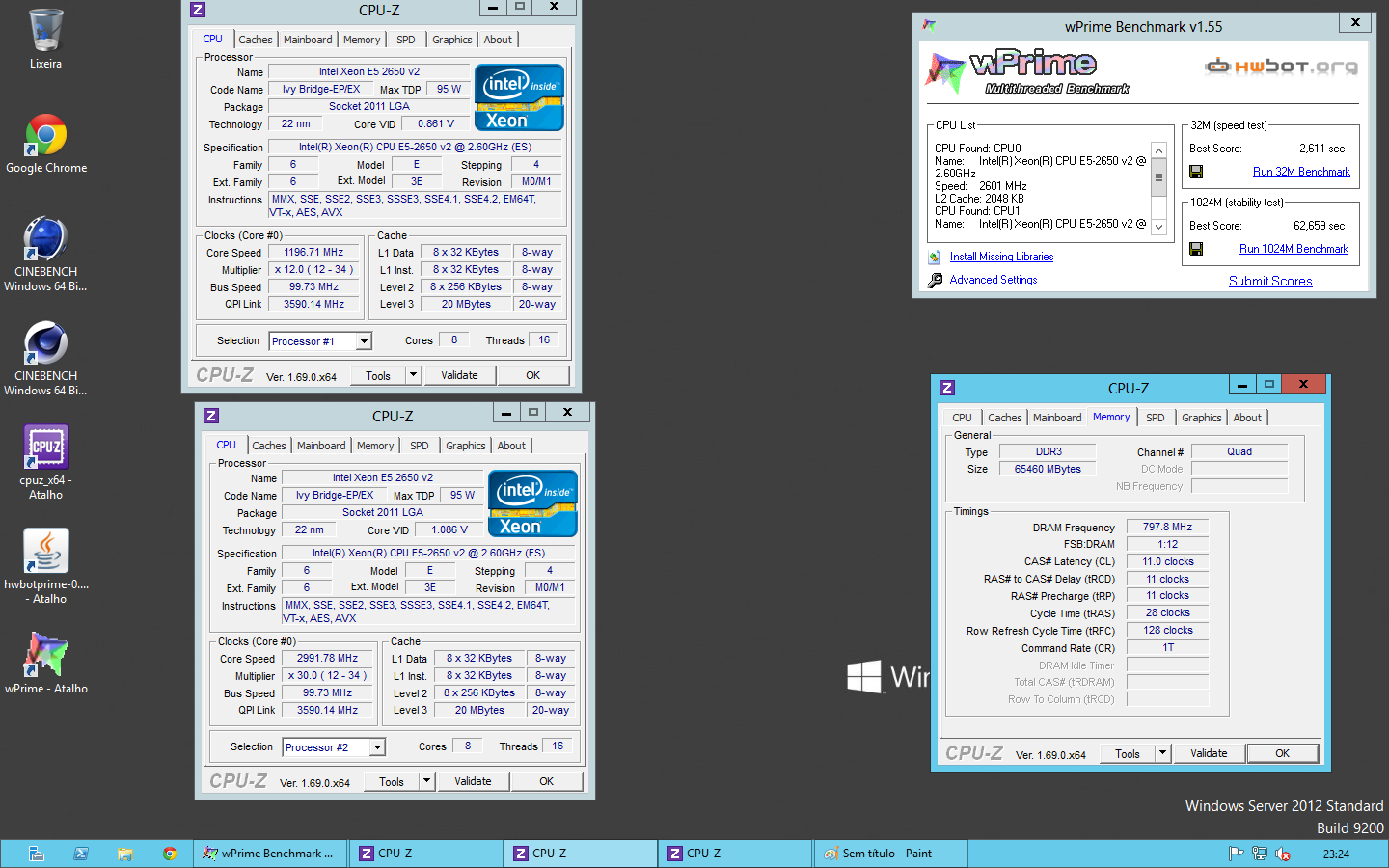Switch to Sem título - Paint taskbar button
Viewport: 1389px width, 868px height.
890,854
